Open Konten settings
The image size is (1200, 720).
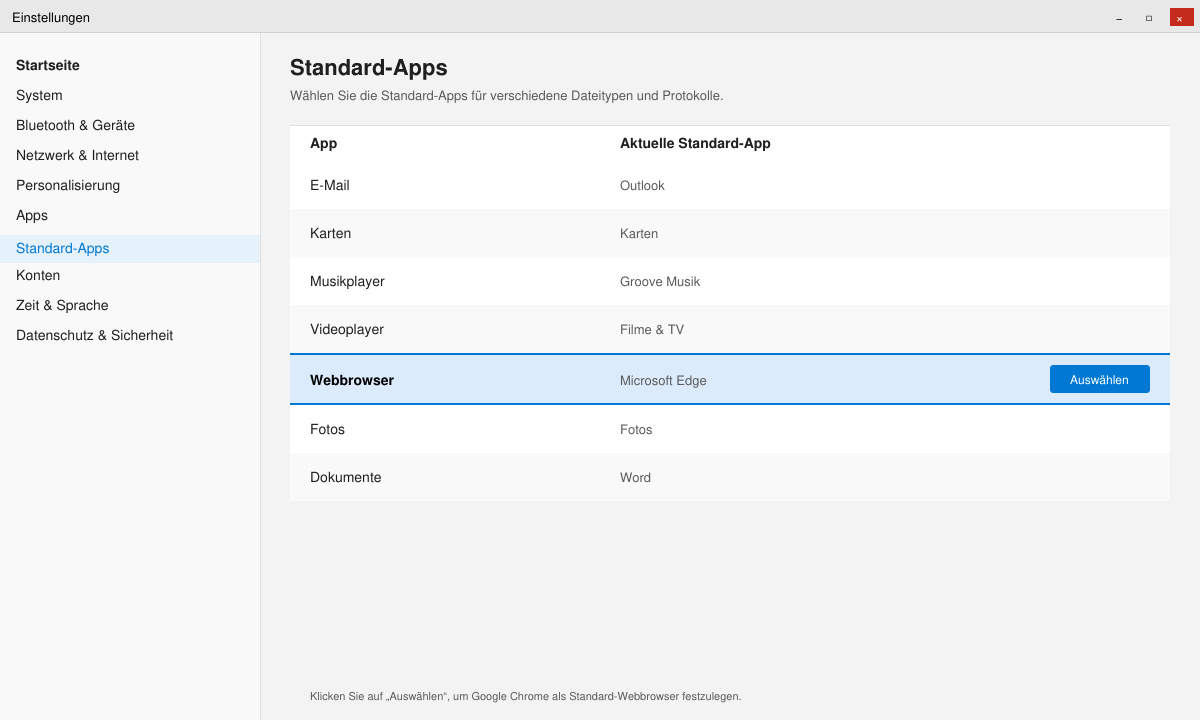38,275
